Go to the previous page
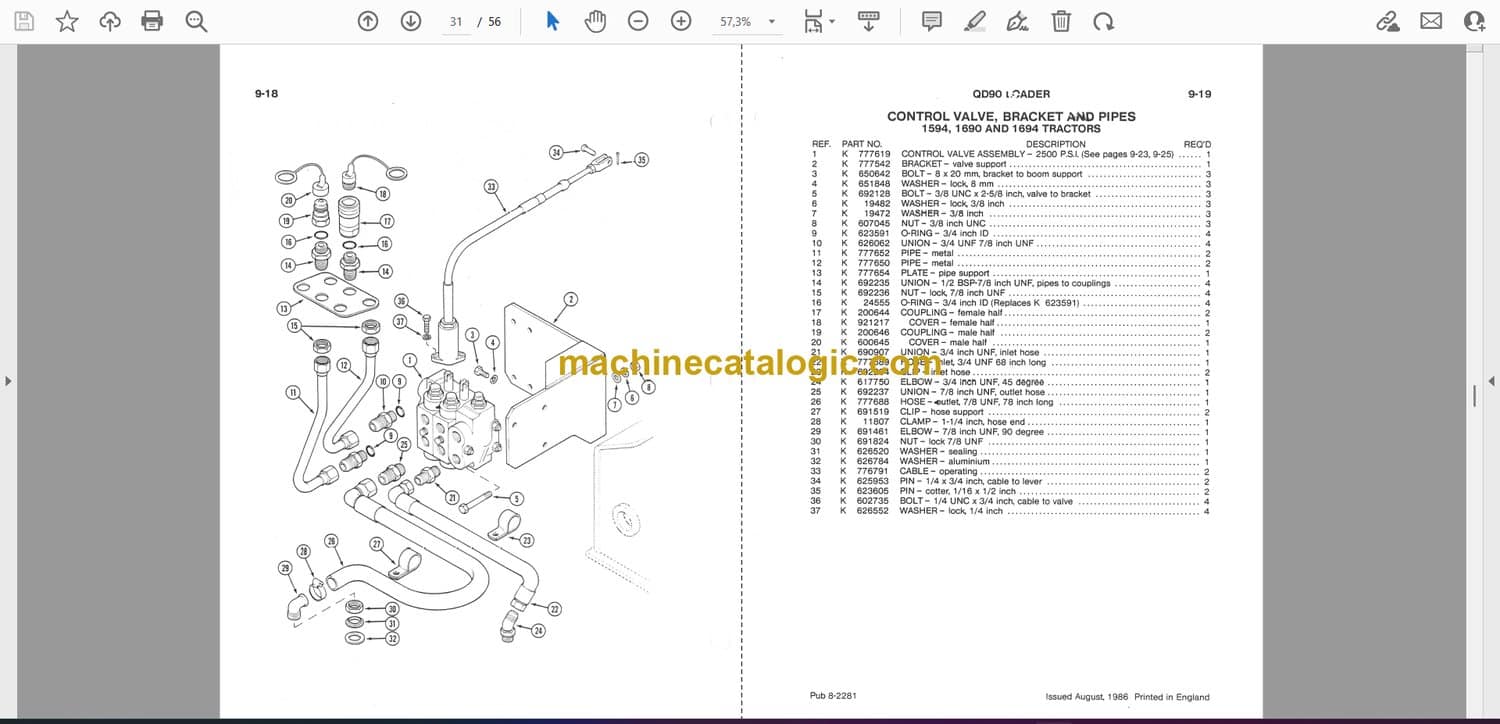The width and height of the screenshot is (1500, 724). pos(368,21)
